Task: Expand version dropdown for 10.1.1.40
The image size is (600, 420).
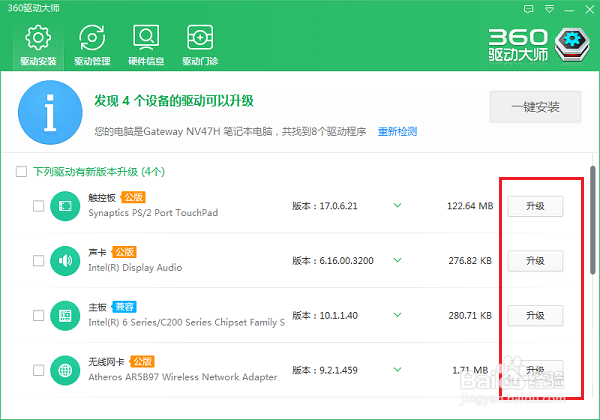Action: [x=398, y=315]
